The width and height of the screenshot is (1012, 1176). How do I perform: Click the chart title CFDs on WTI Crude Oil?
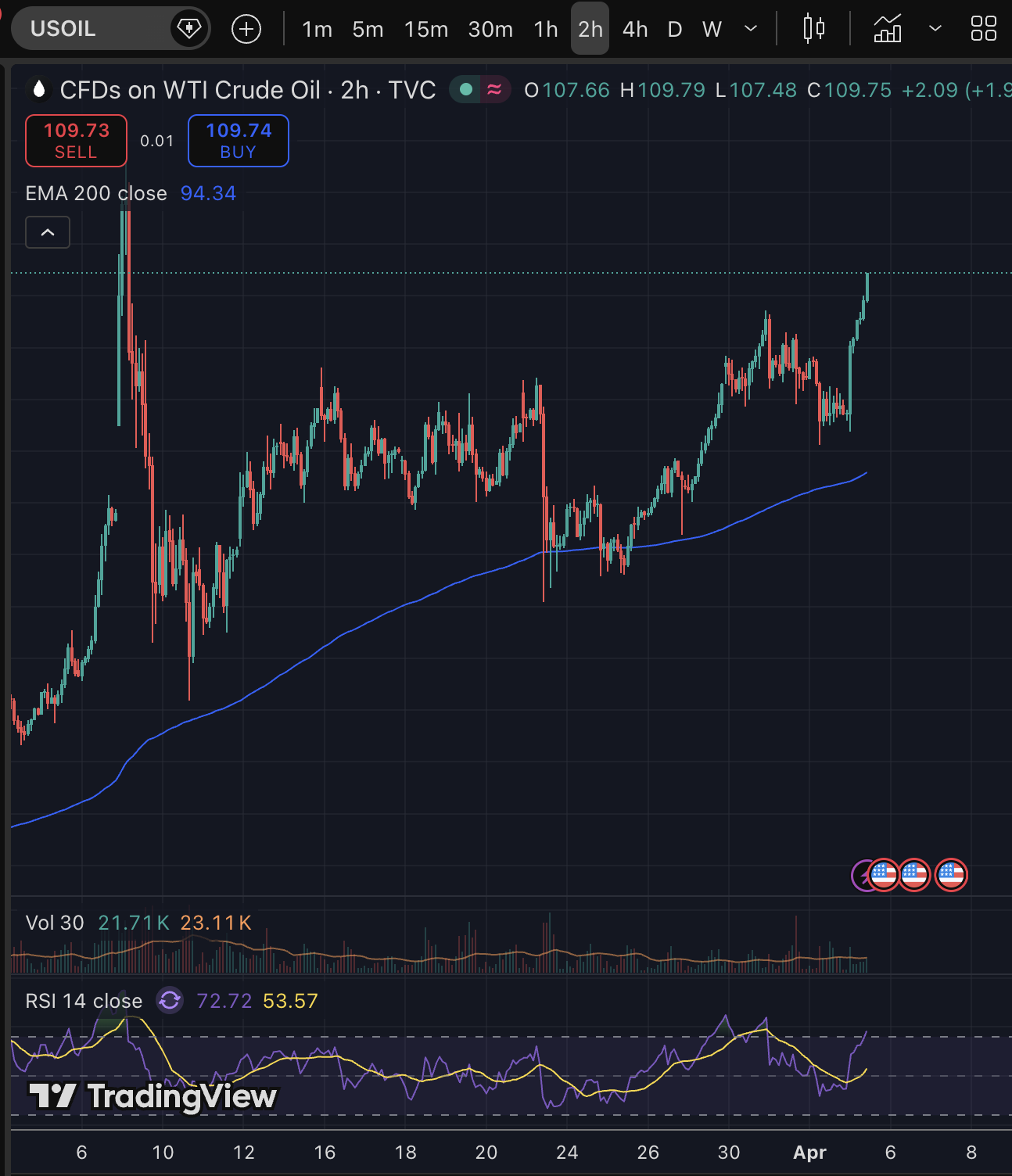tap(190, 90)
